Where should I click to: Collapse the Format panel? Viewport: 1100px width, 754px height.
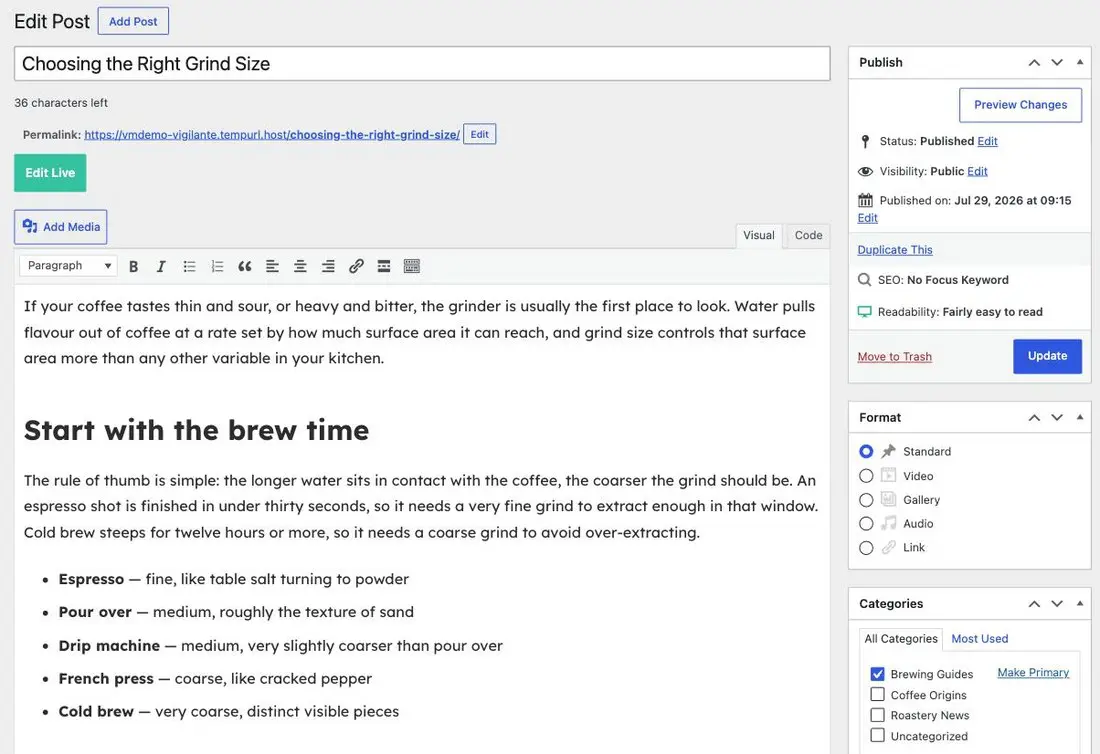pos(1080,417)
